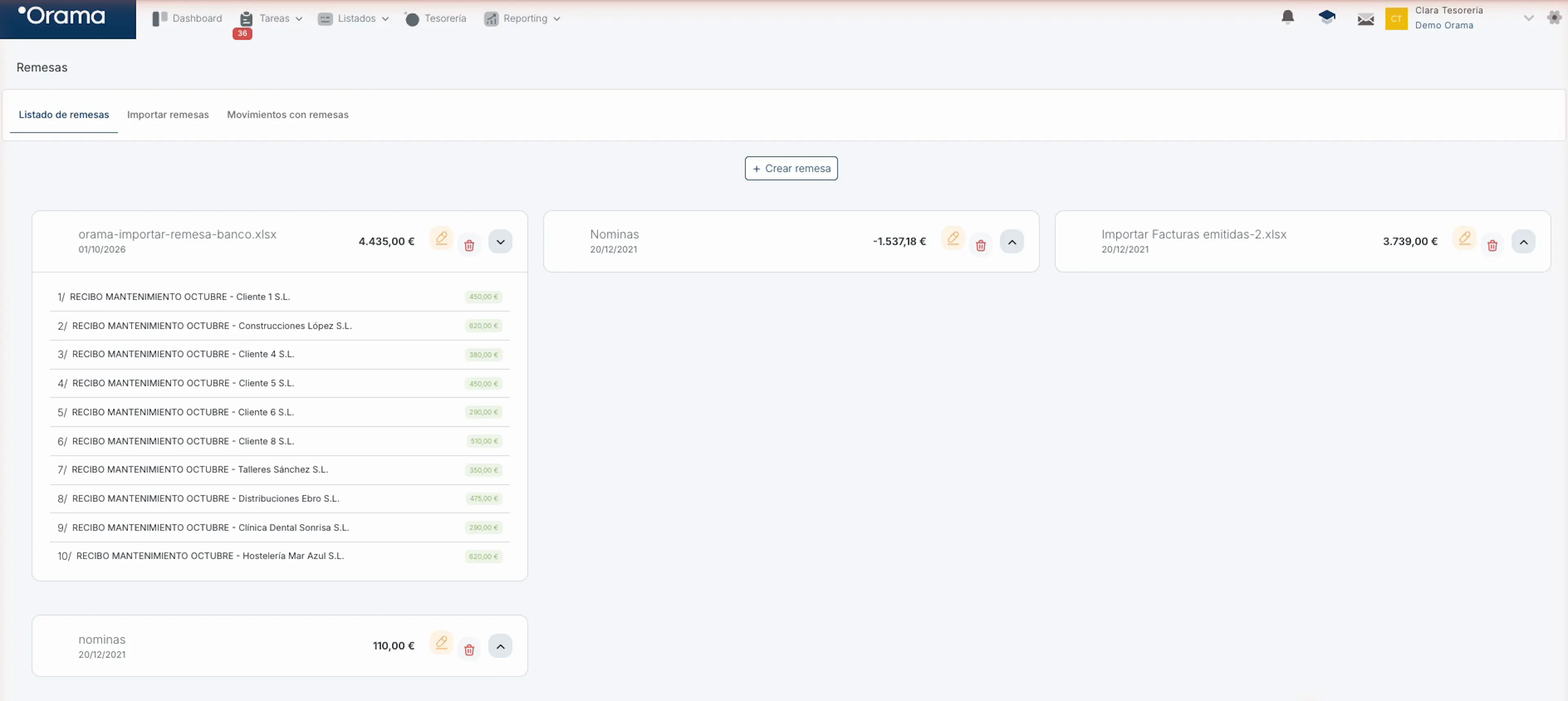Edit Importar Facturas emitidas-2.xlsx remittance
Image resolution: width=1568 pixels, height=701 pixels.
click(x=1465, y=238)
